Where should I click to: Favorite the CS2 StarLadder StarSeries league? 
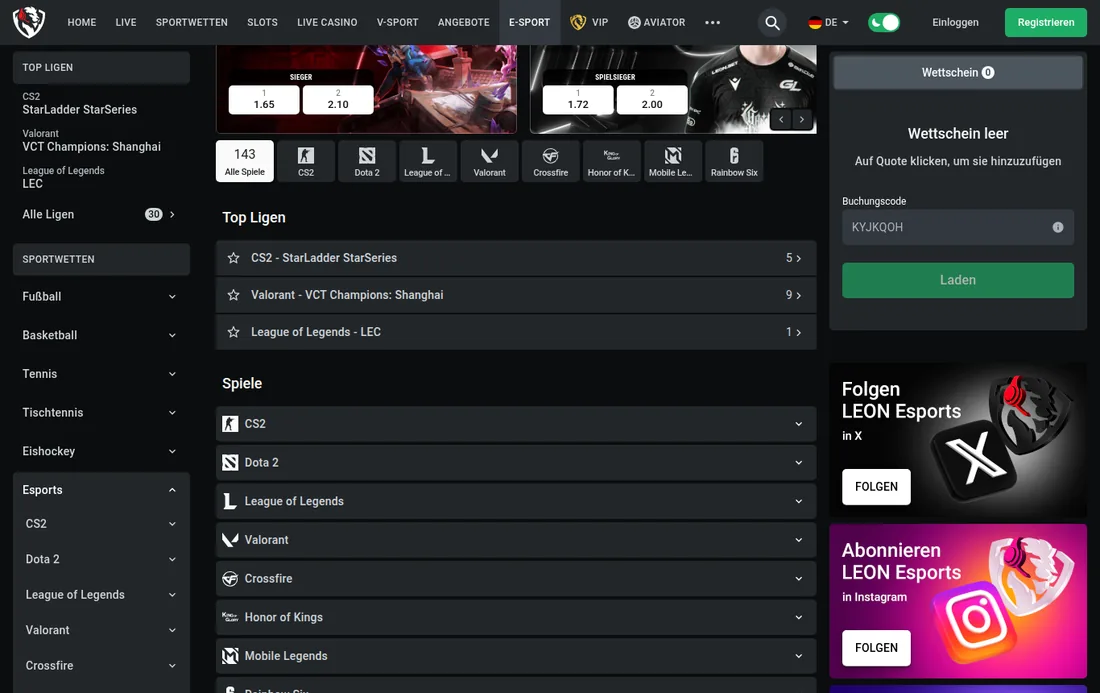234,258
